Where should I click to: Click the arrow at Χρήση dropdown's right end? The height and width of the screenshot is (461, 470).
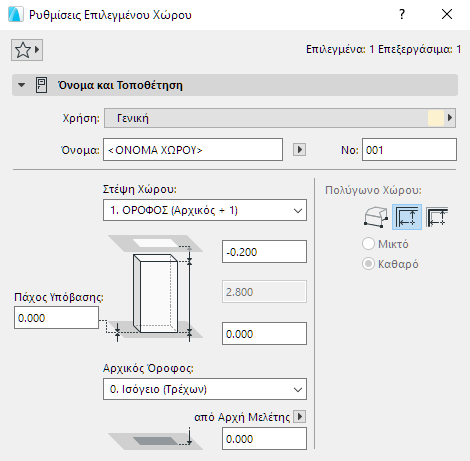pyautogui.click(x=450, y=118)
